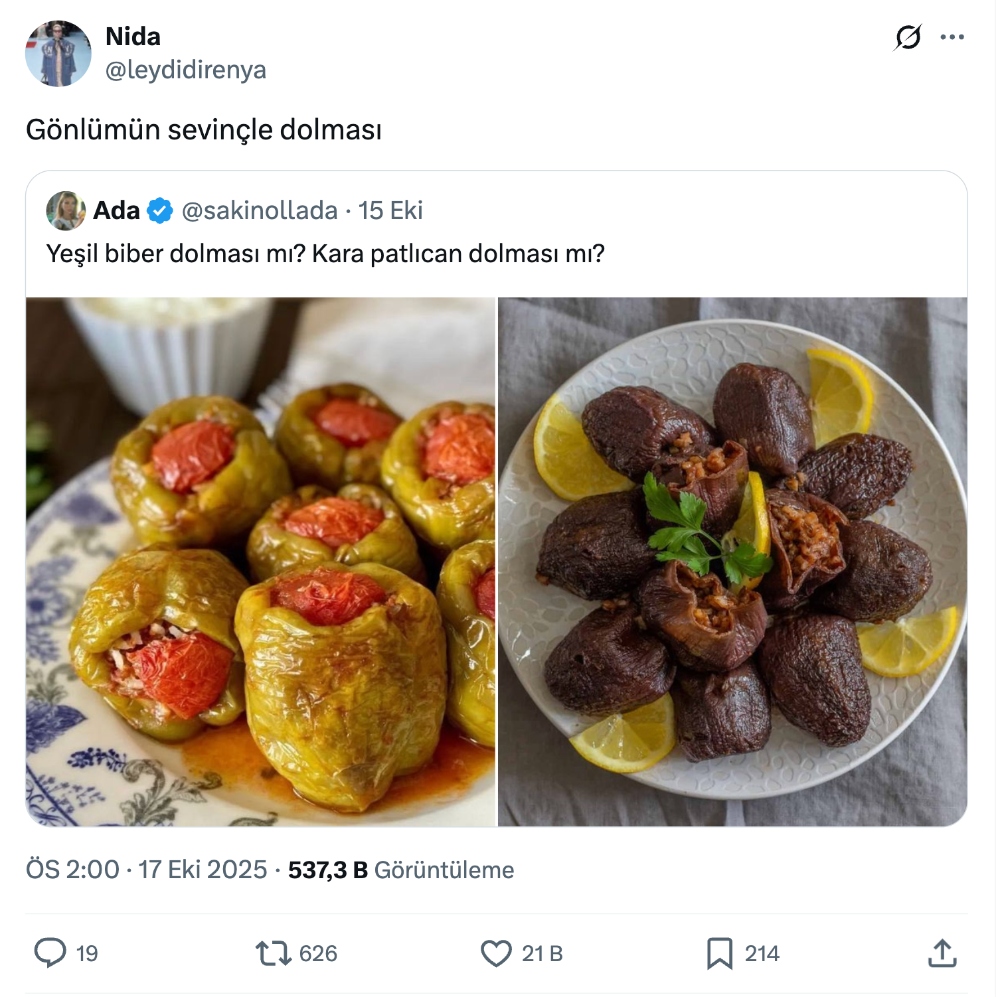
Task: Click the quoted post's 15 Eki date
Action: point(391,211)
